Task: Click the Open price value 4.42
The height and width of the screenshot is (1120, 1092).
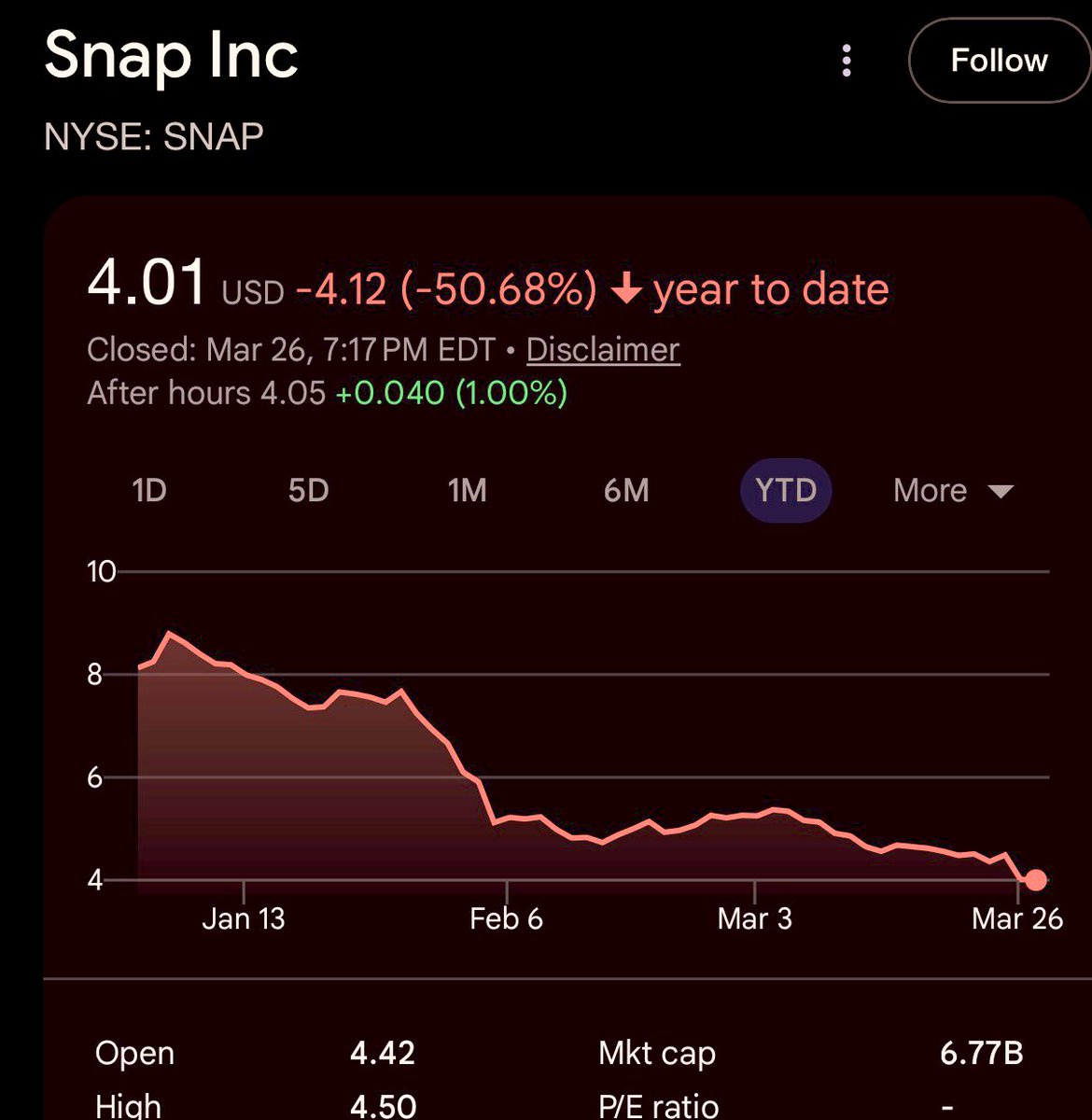Action: click(x=383, y=1053)
